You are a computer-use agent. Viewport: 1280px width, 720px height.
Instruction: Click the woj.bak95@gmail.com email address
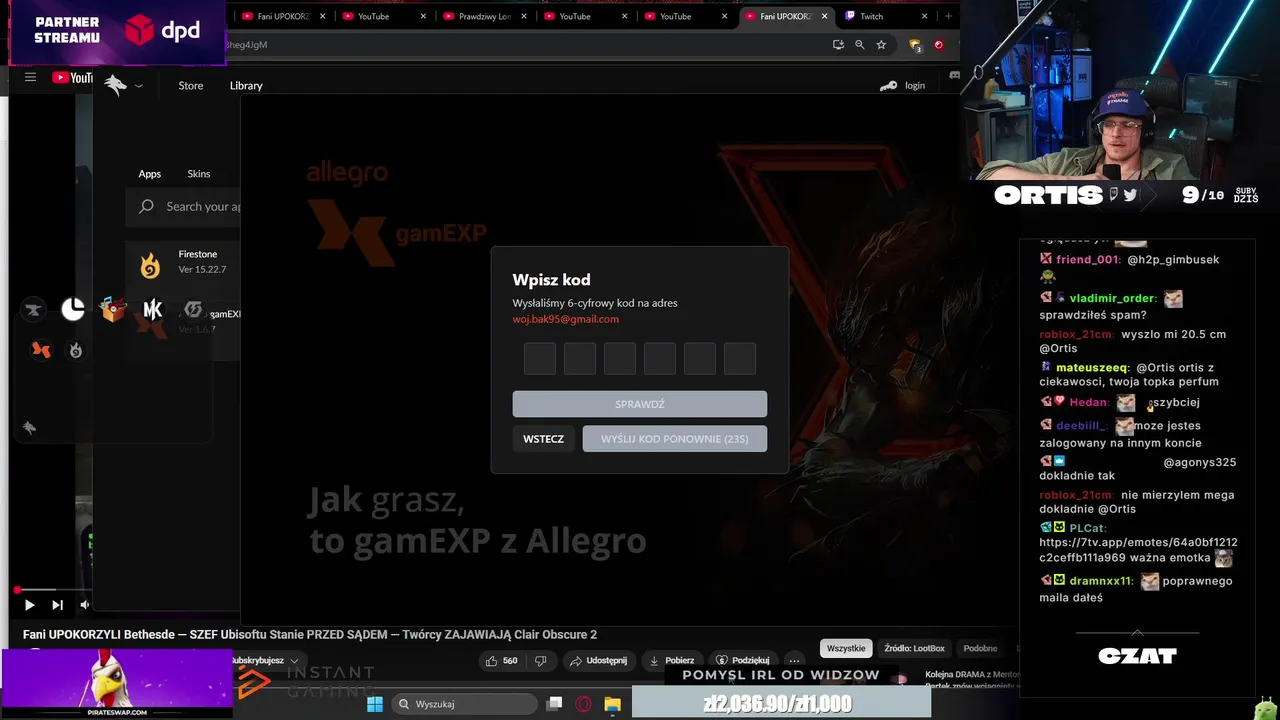click(566, 319)
